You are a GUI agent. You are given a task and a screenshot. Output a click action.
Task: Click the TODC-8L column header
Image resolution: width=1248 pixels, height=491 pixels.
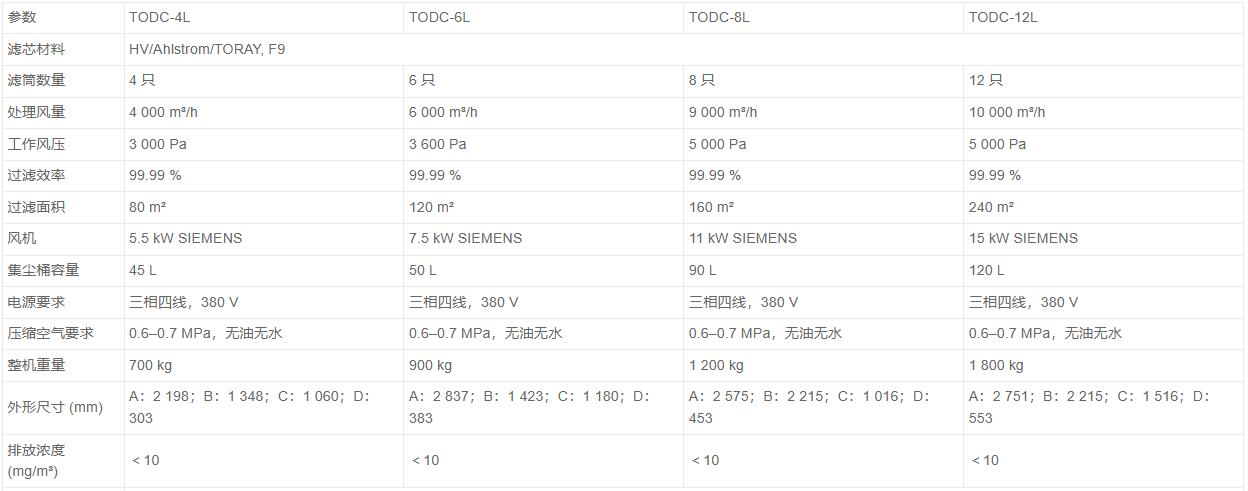[x=823, y=17]
